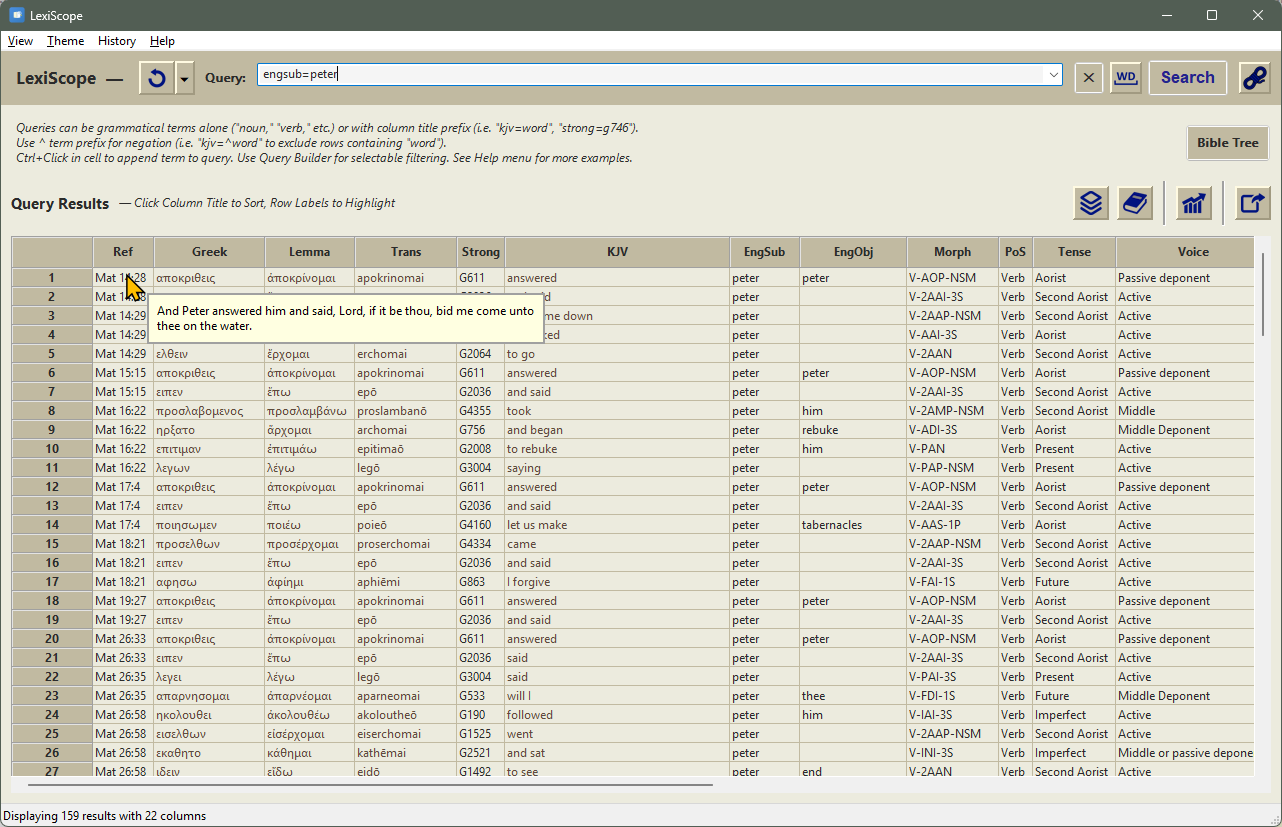1282x827 pixels.
Task: Click the WD word icon button
Action: (x=1126, y=78)
